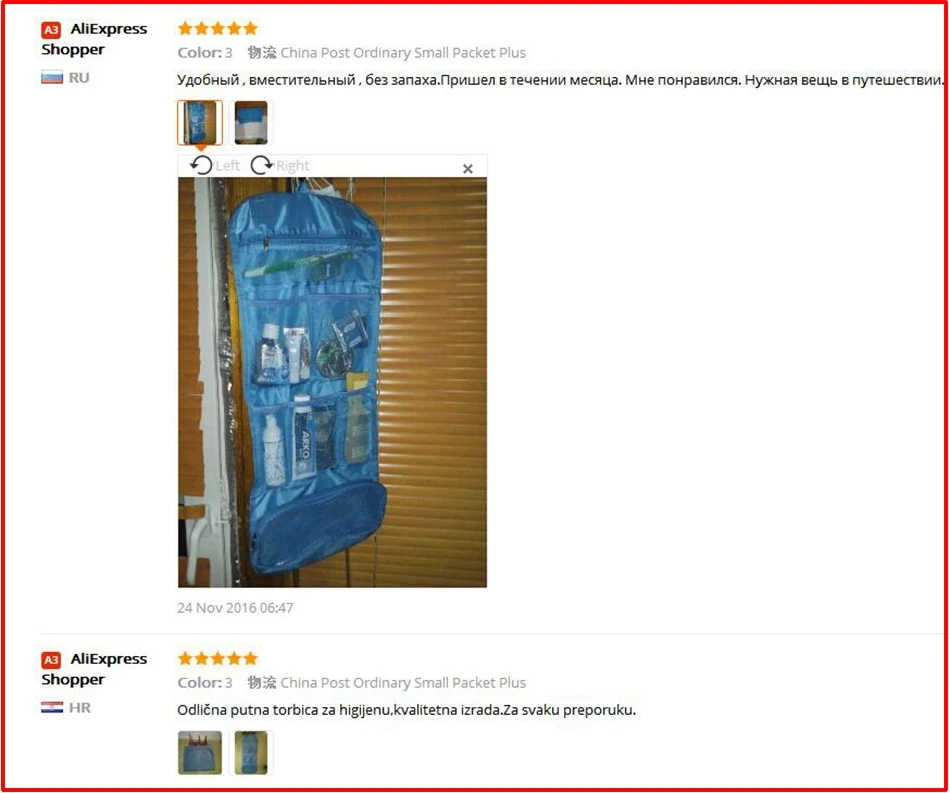Open second thumbnail of Russian review
Viewport: 950px width, 793px height.
251,122
